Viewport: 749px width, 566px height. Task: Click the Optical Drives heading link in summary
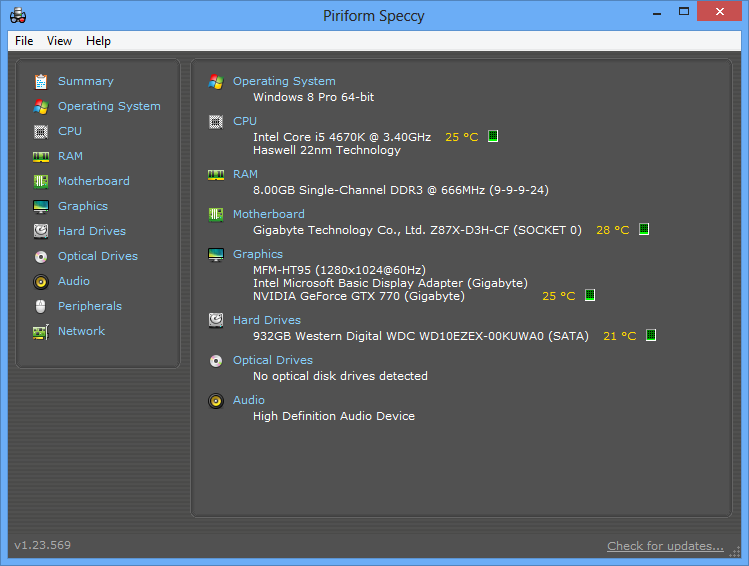273,360
